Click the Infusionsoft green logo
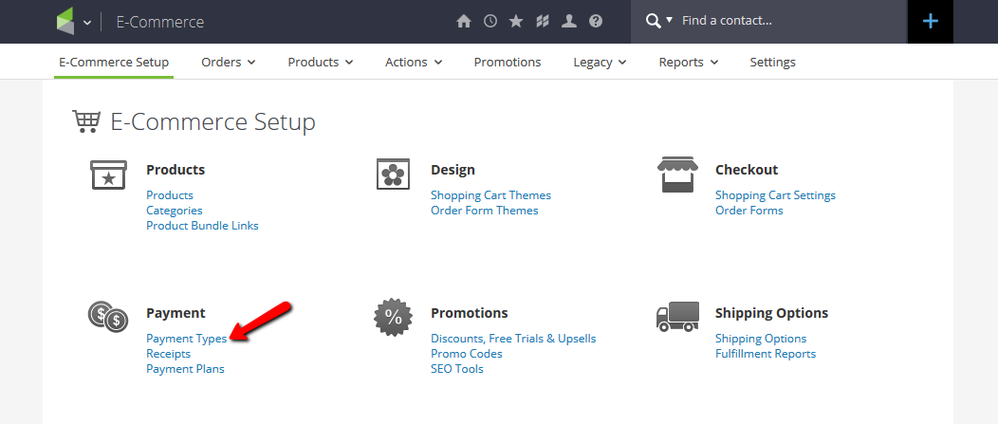Screen dimensions: 998x424 [x=66, y=21]
